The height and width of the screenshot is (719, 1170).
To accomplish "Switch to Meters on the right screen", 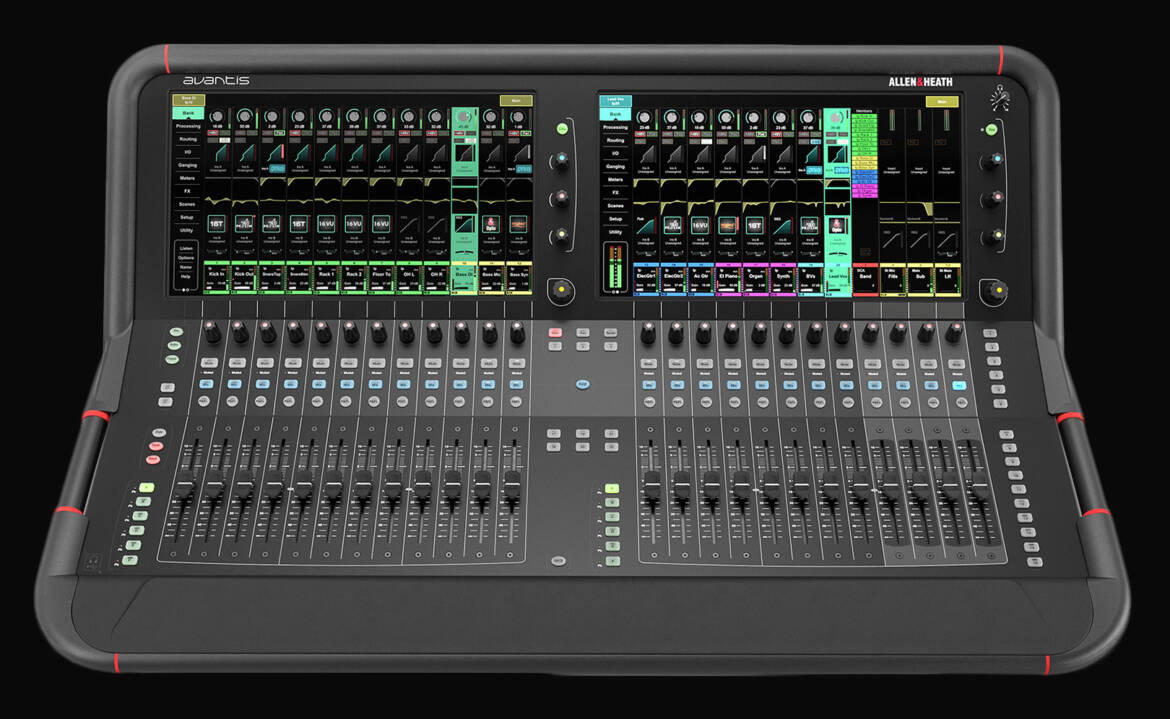I will click(616, 180).
